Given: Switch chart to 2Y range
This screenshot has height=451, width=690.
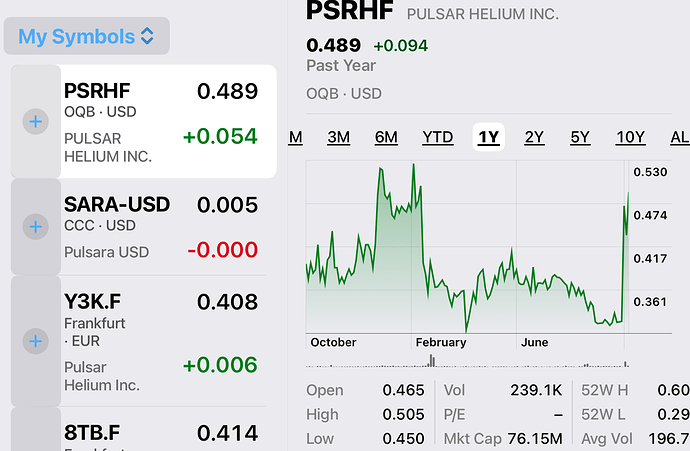Looking at the screenshot, I should coord(535,137).
